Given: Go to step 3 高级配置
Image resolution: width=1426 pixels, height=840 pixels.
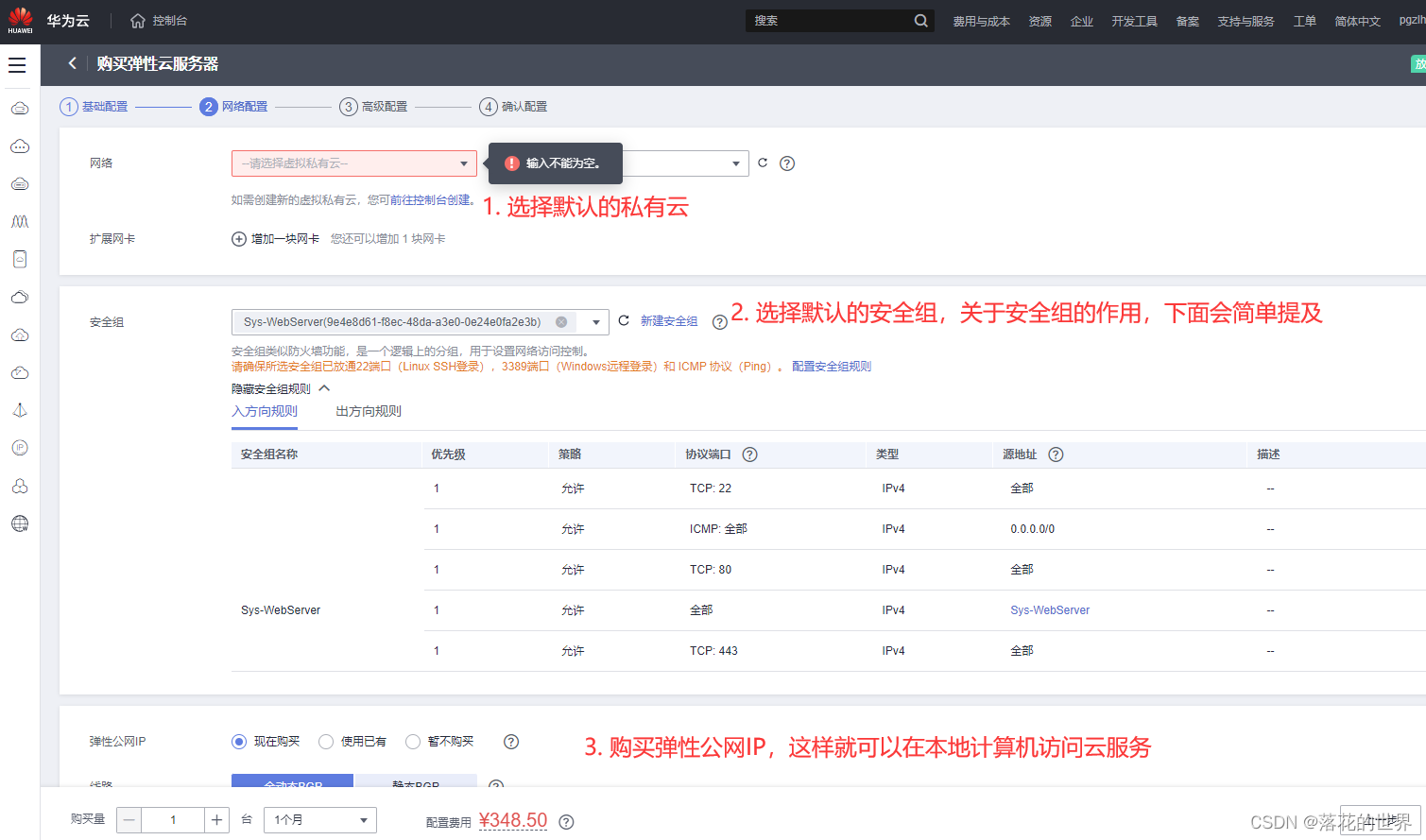Looking at the screenshot, I should (x=373, y=107).
